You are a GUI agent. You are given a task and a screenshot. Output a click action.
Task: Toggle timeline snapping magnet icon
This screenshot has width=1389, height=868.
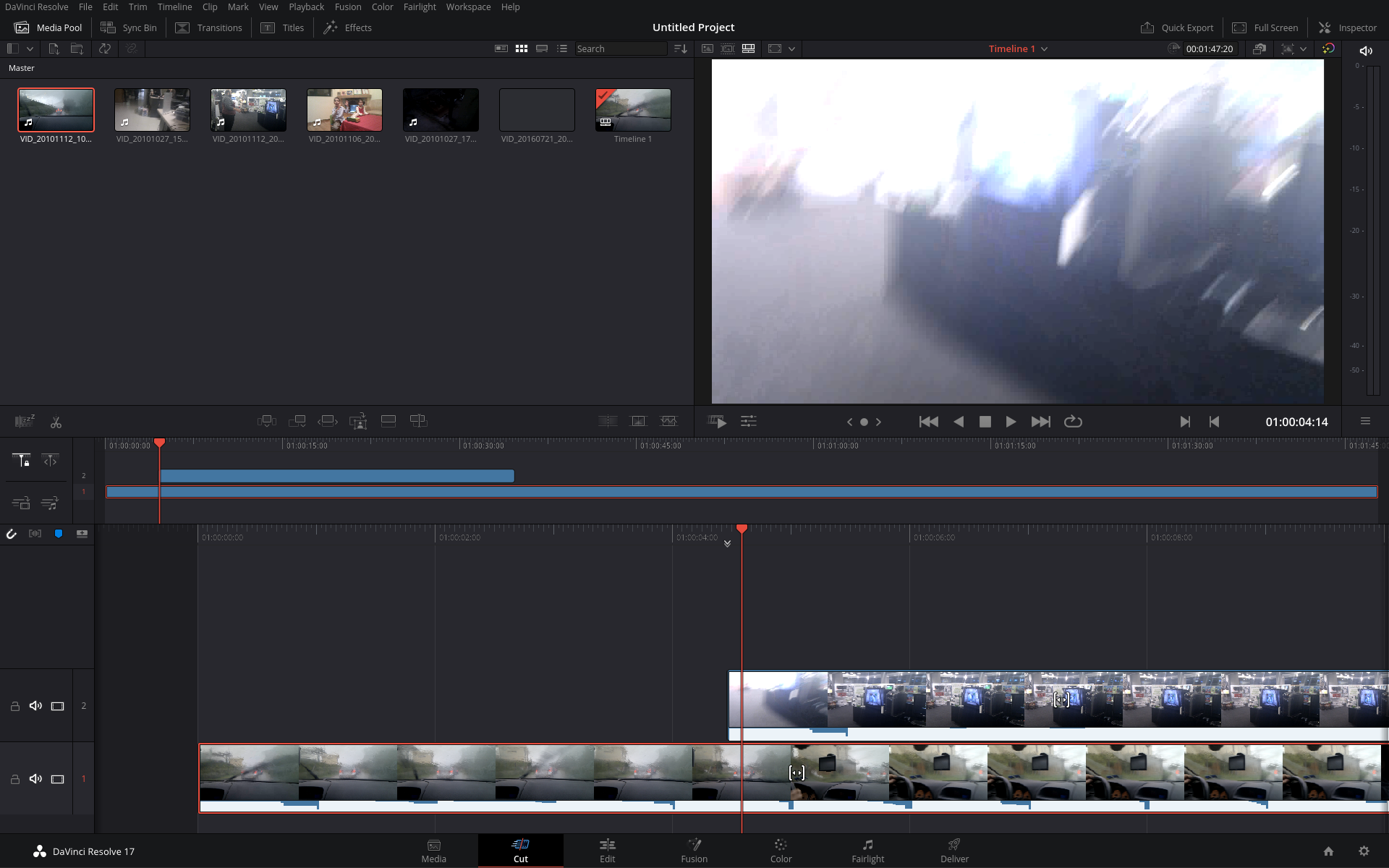[12, 534]
